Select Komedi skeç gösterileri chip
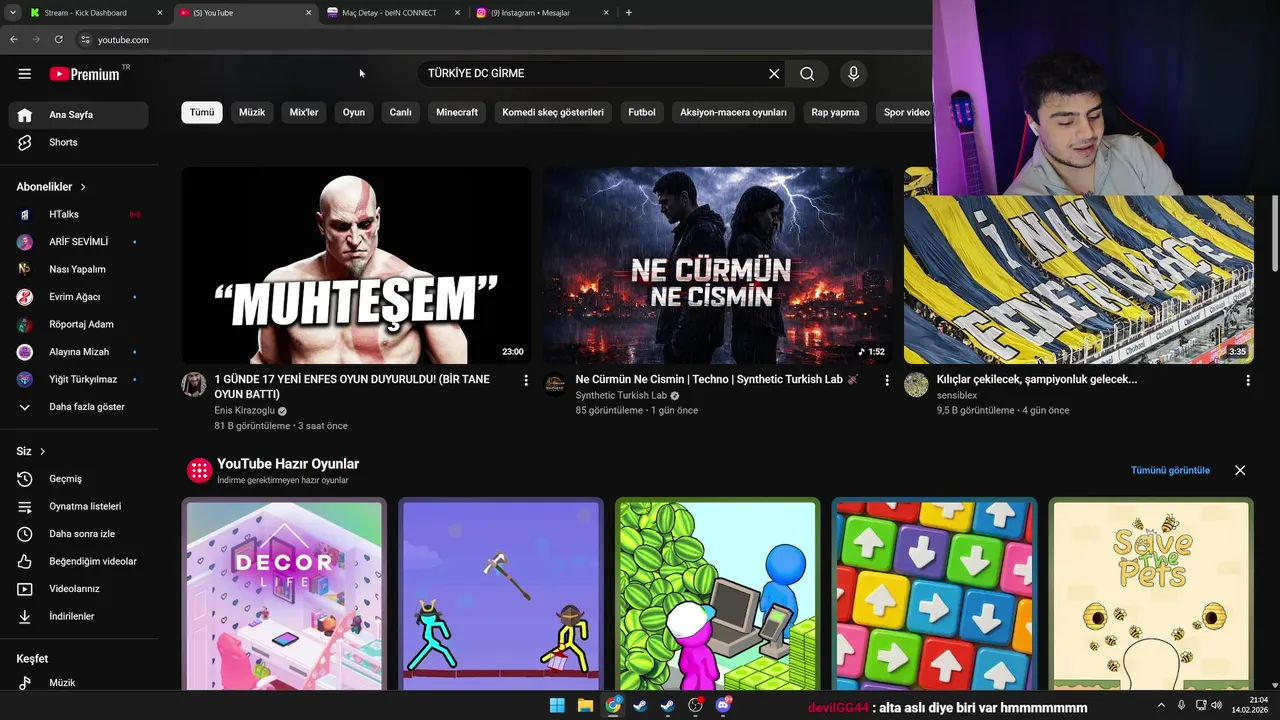The width and height of the screenshot is (1280, 720). (x=553, y=112)
